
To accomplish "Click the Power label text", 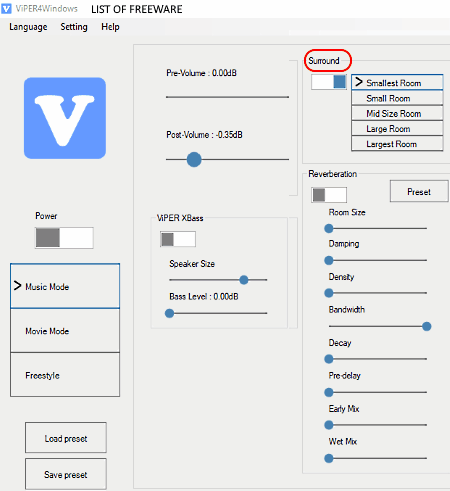I will click(46, 216).
